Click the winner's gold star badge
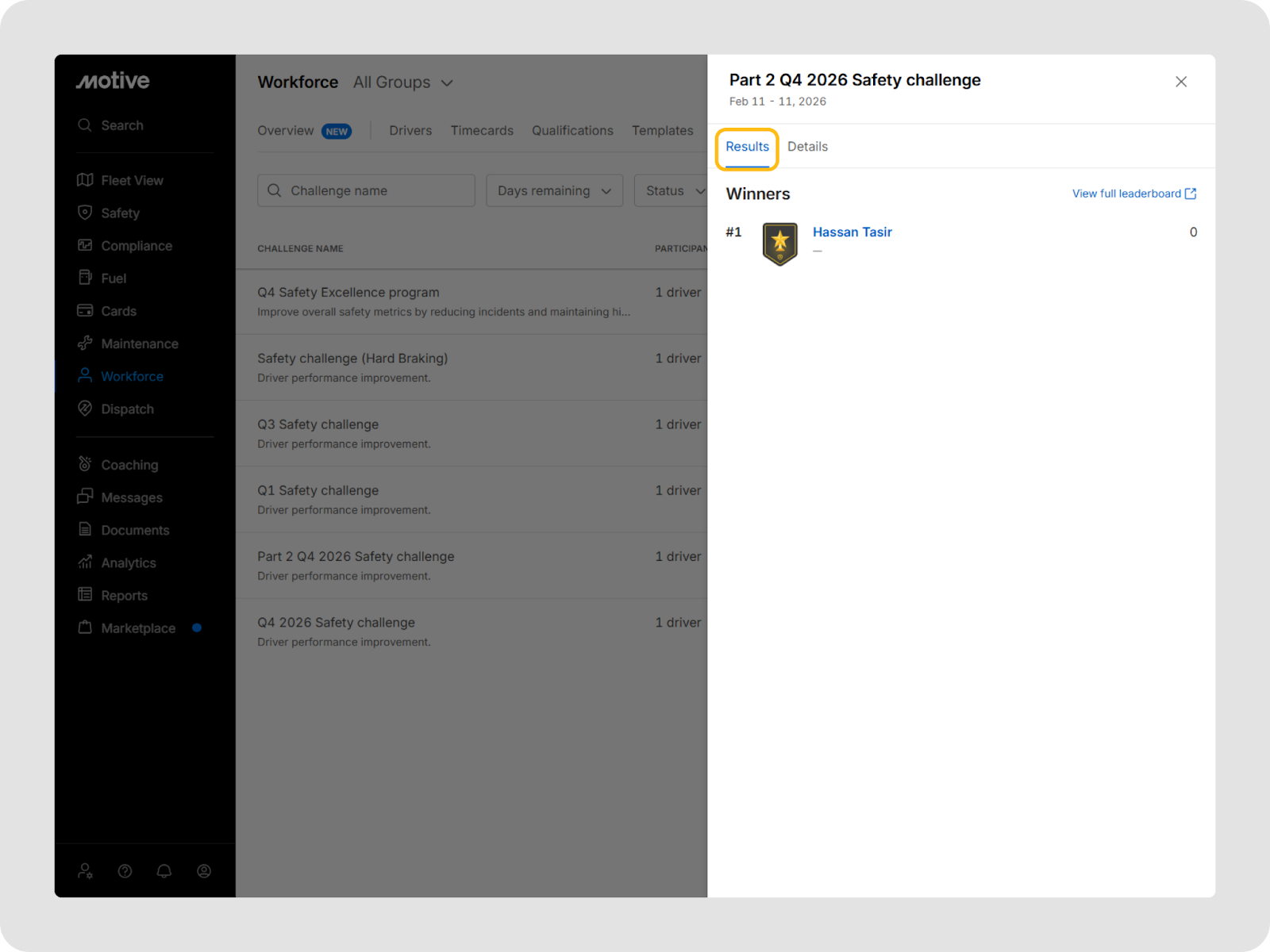This screenshot has width=1270, height=952. (x=779, y=244)
